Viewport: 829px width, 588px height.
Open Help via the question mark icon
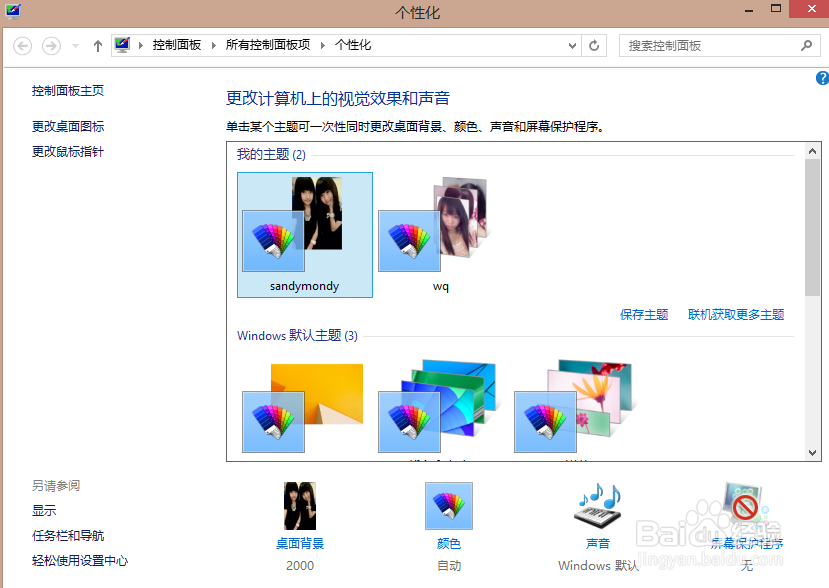pyautogui.click(x=823, y=78)
